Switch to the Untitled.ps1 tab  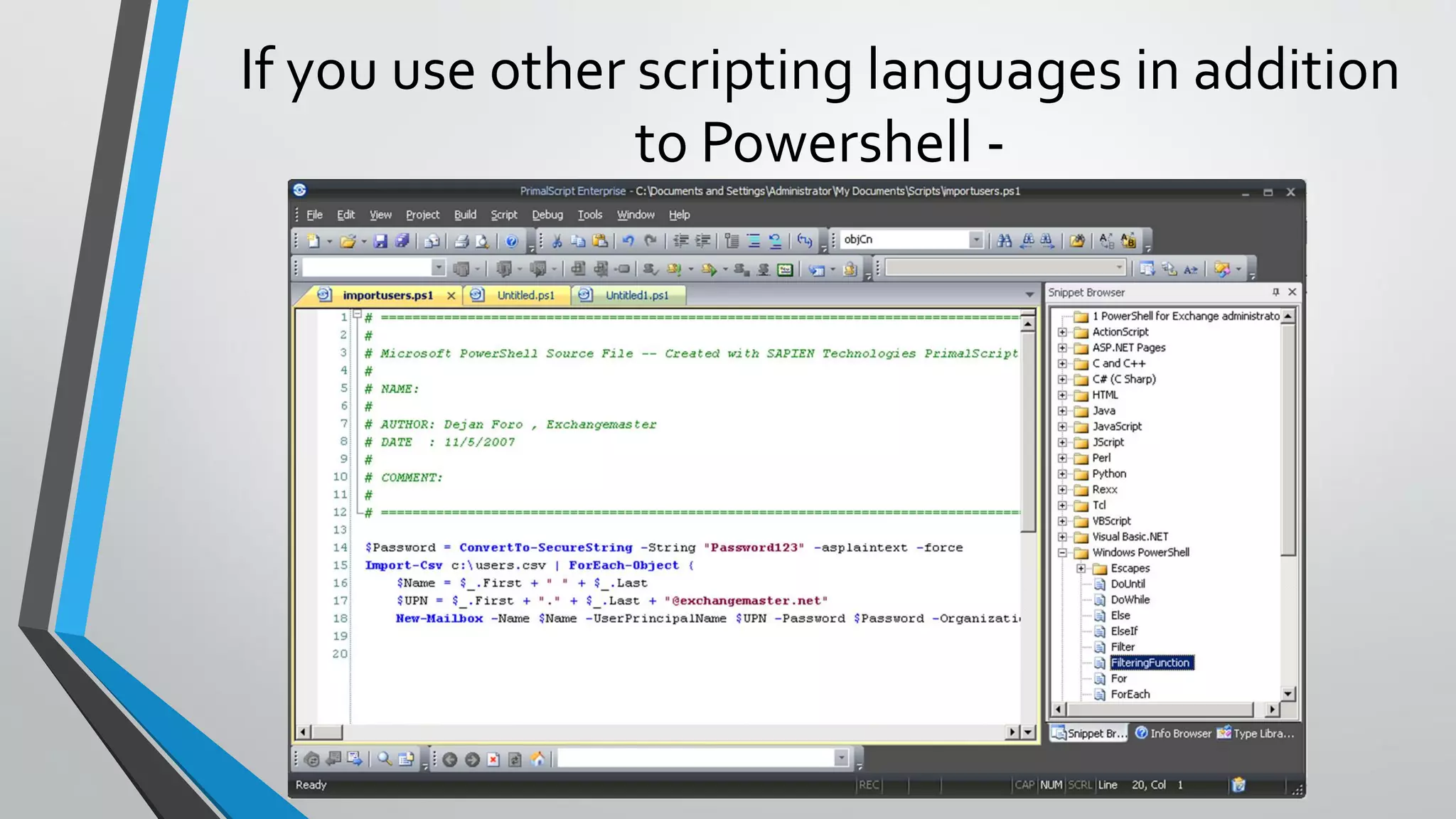click(517, 295)
